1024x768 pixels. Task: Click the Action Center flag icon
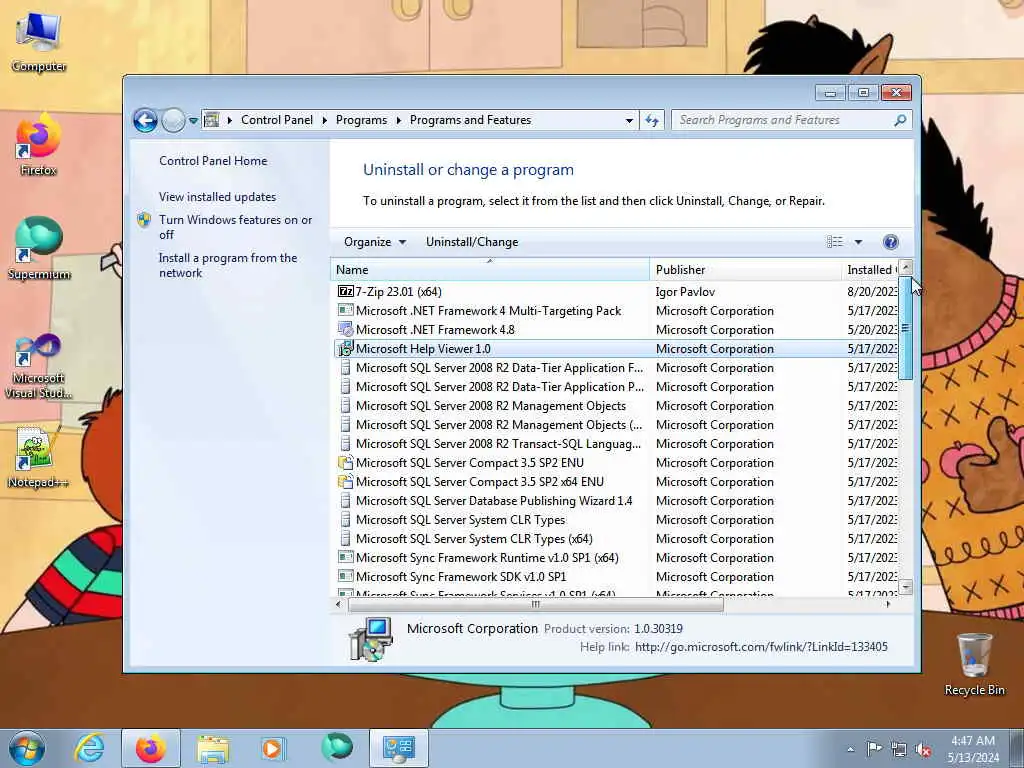pos(874,749)
